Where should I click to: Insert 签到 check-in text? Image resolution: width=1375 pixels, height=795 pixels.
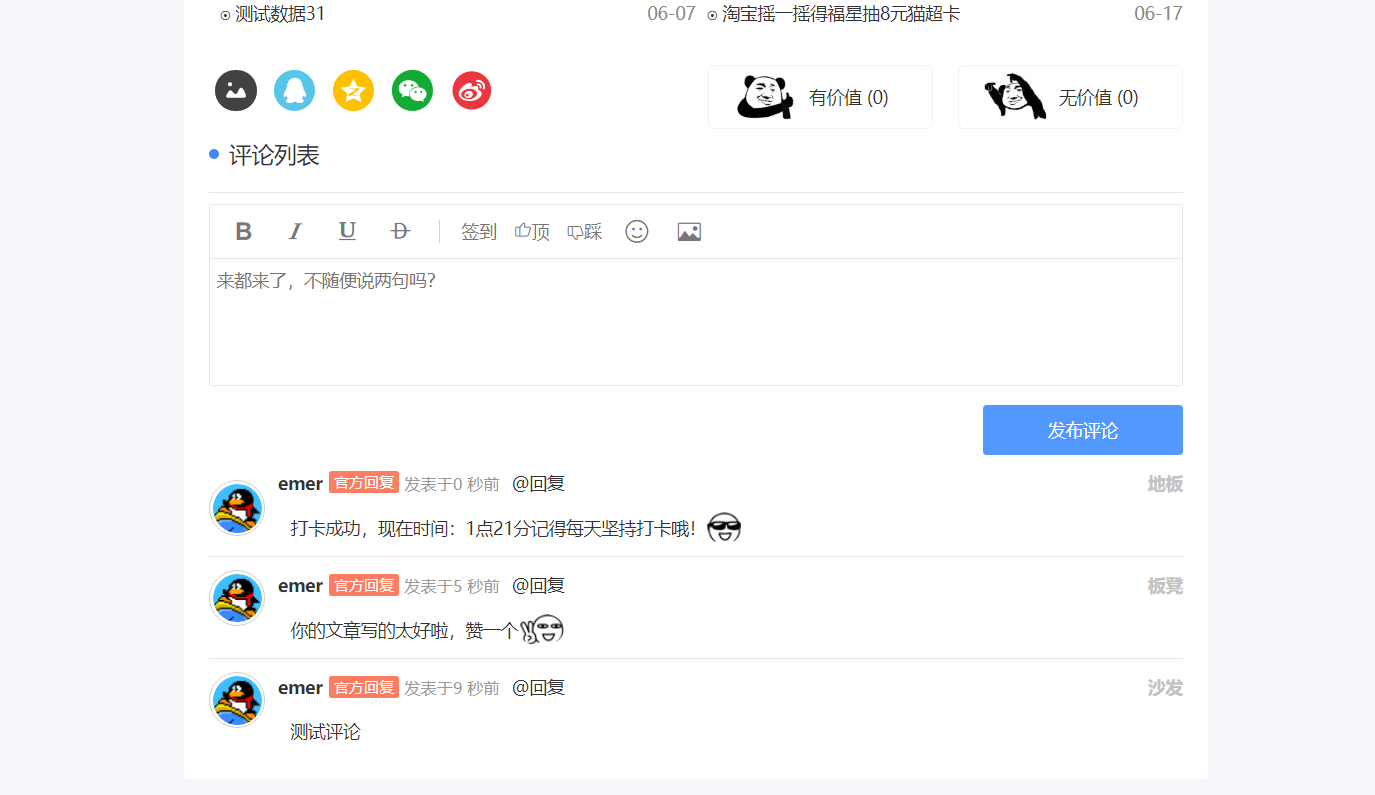[479, 232]
